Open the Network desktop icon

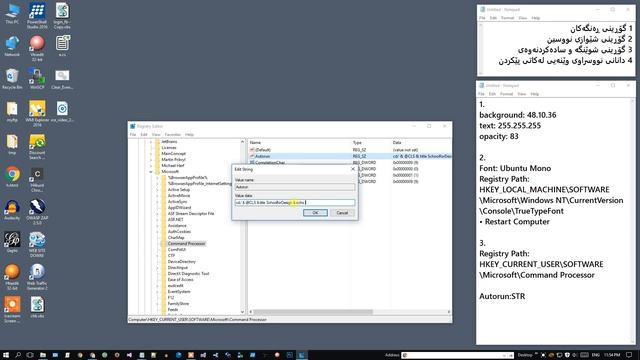tap(12, 46)
